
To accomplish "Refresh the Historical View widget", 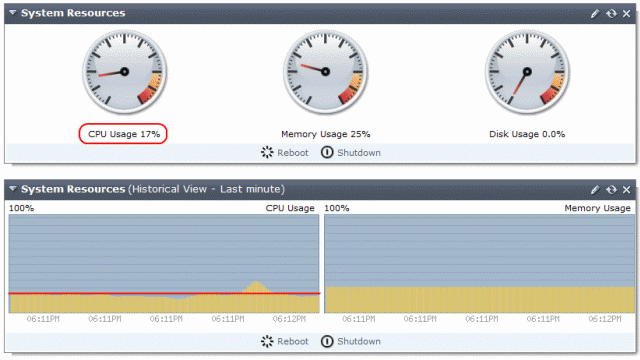I will pyautogui.click(x=611, y=190).
